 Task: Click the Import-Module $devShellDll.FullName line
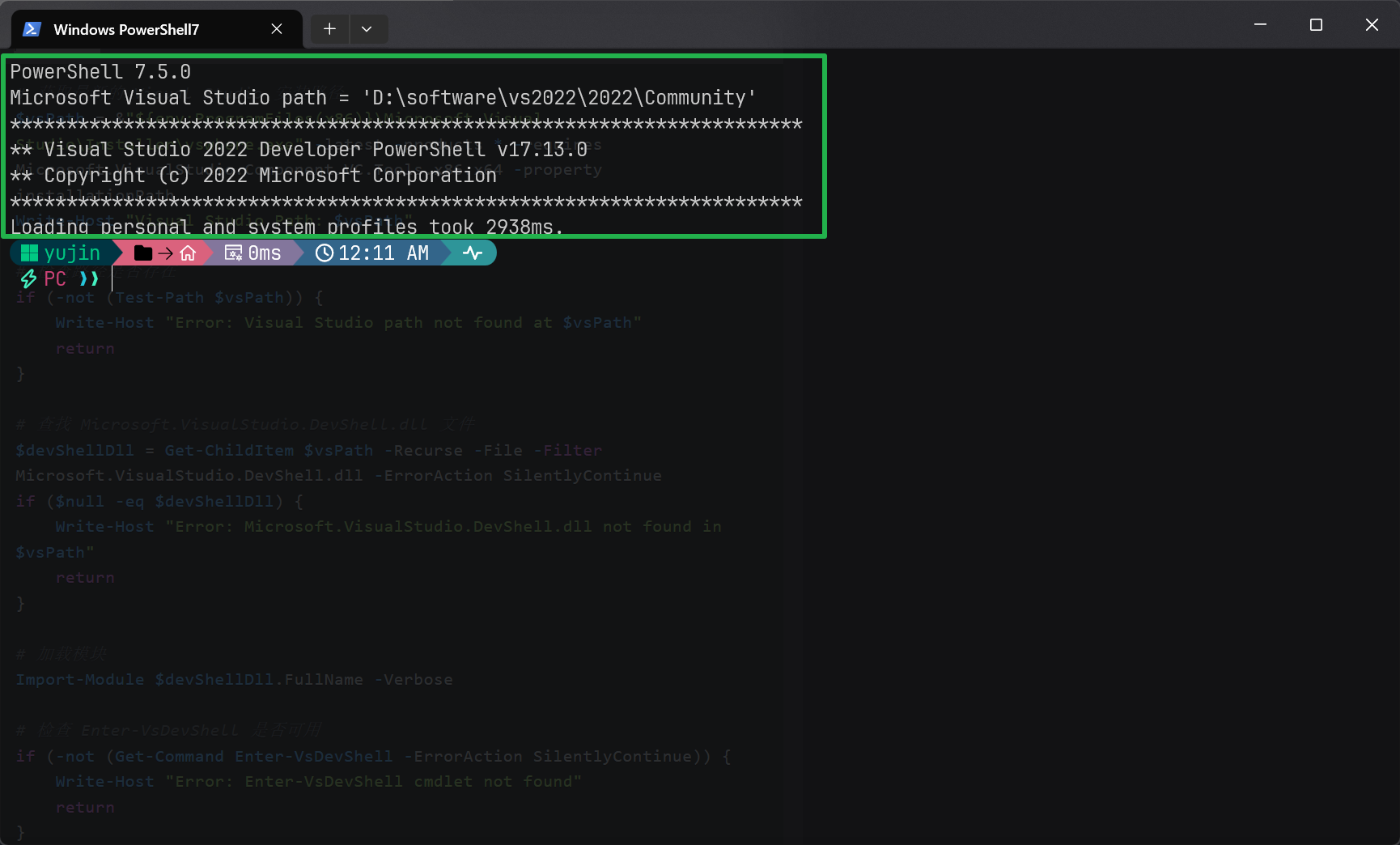[x=234, y=680]
